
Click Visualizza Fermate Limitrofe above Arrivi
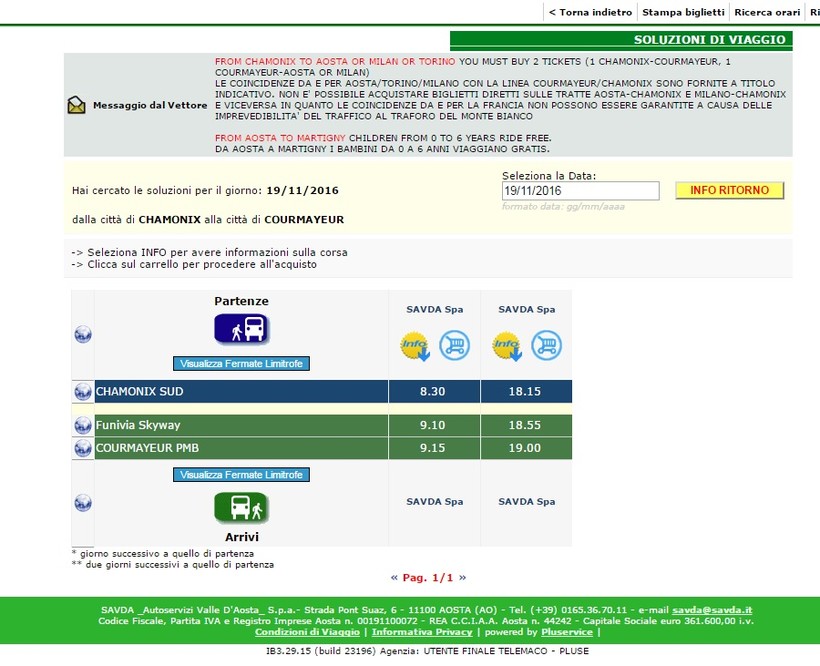(x=241, y=475)
